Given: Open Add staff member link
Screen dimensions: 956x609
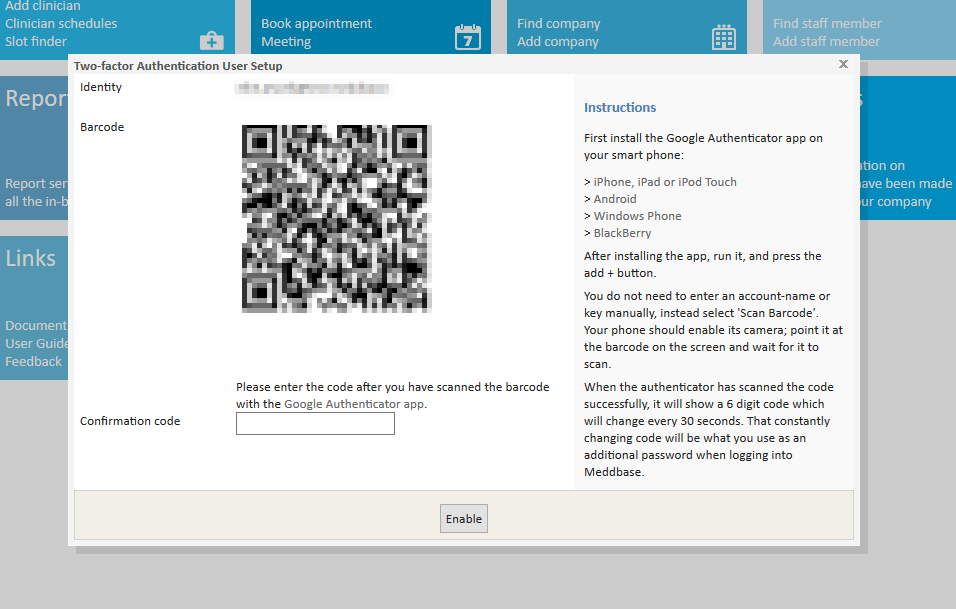Looking at the screenshot, I should 826,41.
